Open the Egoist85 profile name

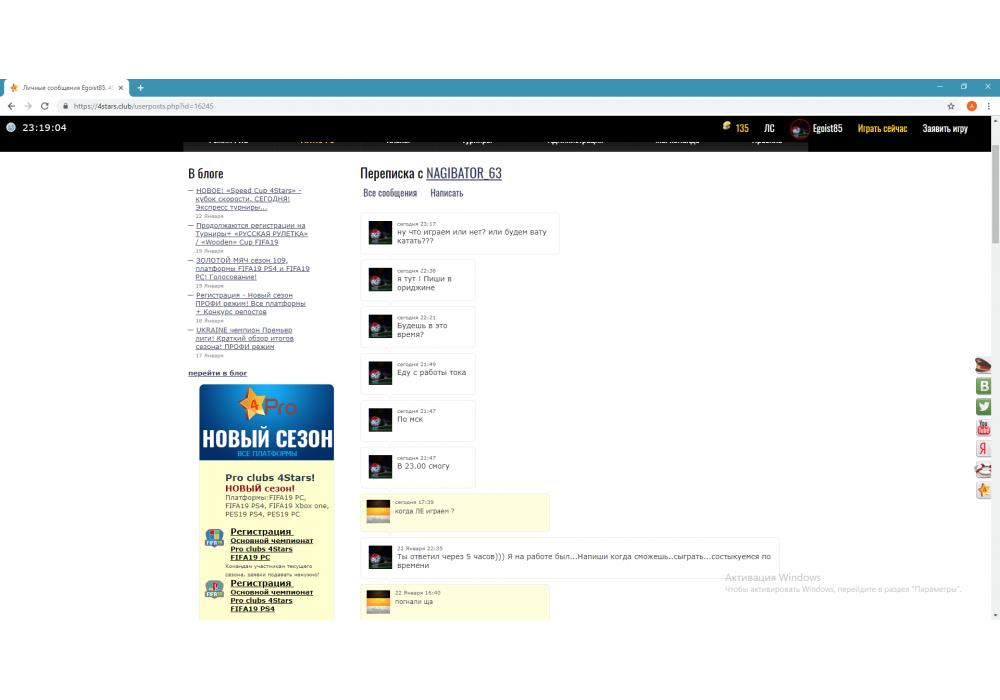click(827, 128)
